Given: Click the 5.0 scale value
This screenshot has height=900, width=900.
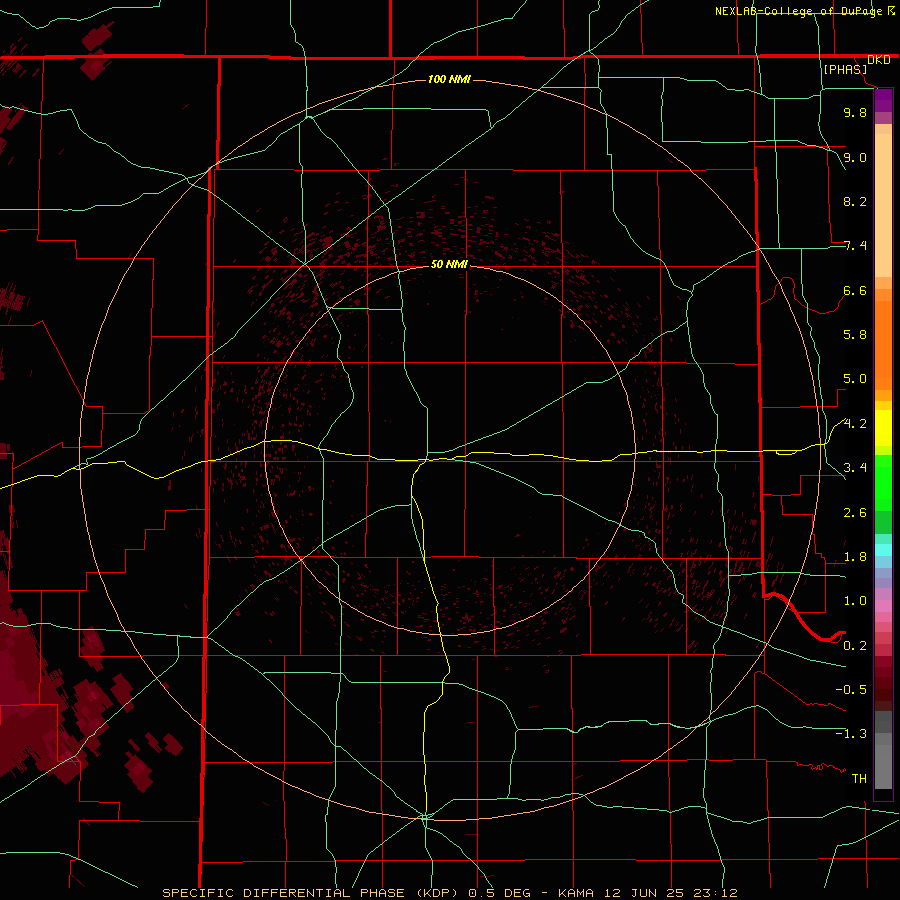Looking at the screenshot, I should click(855, 379).
